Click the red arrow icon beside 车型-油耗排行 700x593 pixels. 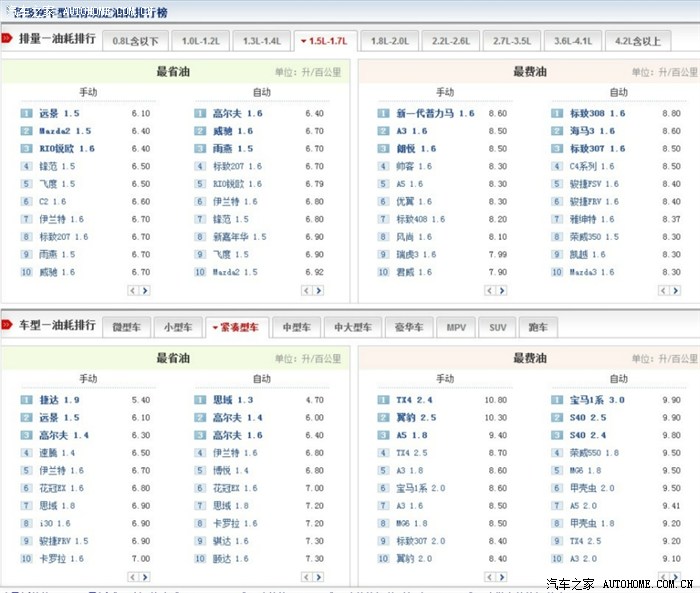[x=7, y=325]
